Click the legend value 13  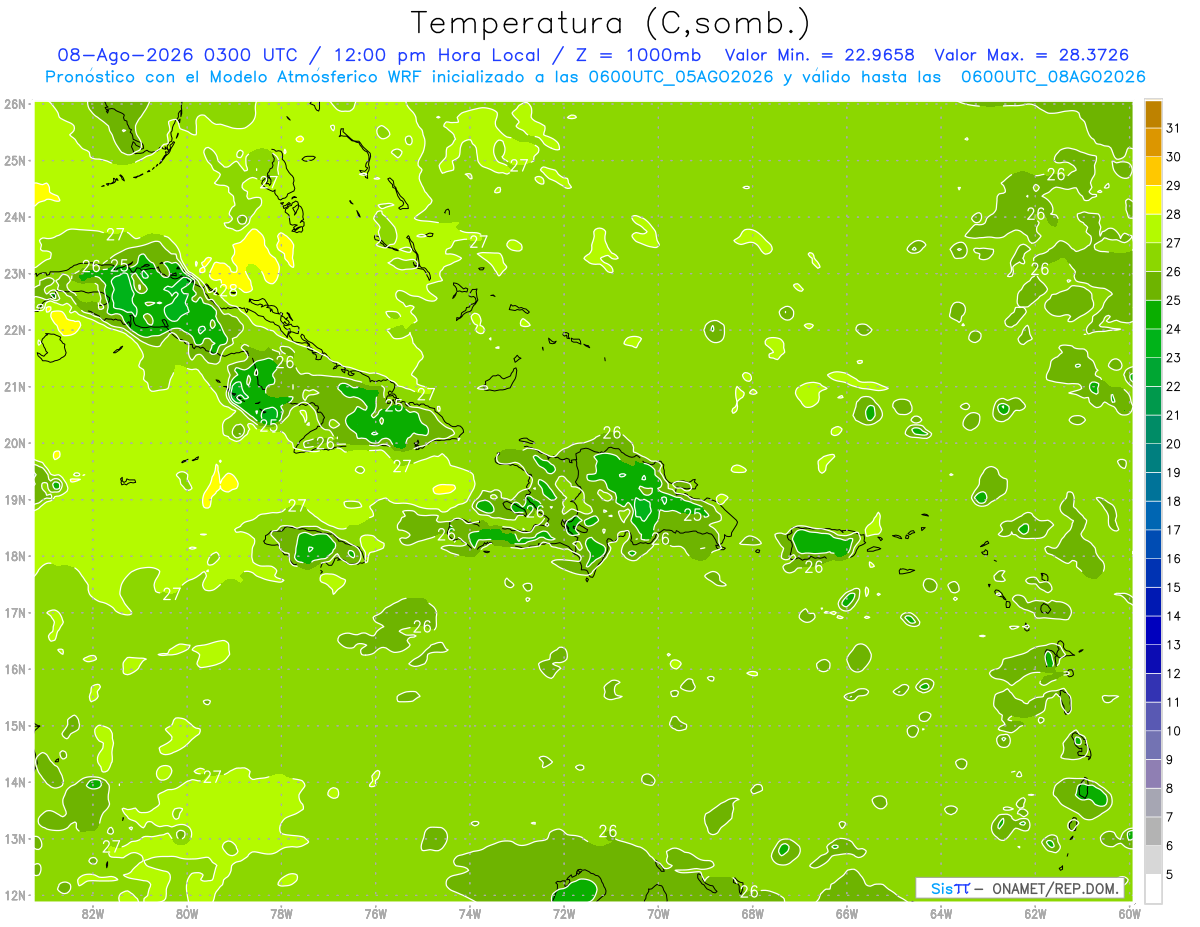1174,645
